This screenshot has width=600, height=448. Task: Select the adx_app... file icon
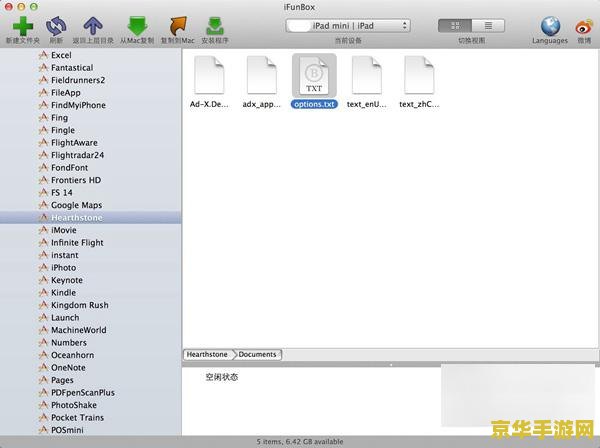point(261,75)
